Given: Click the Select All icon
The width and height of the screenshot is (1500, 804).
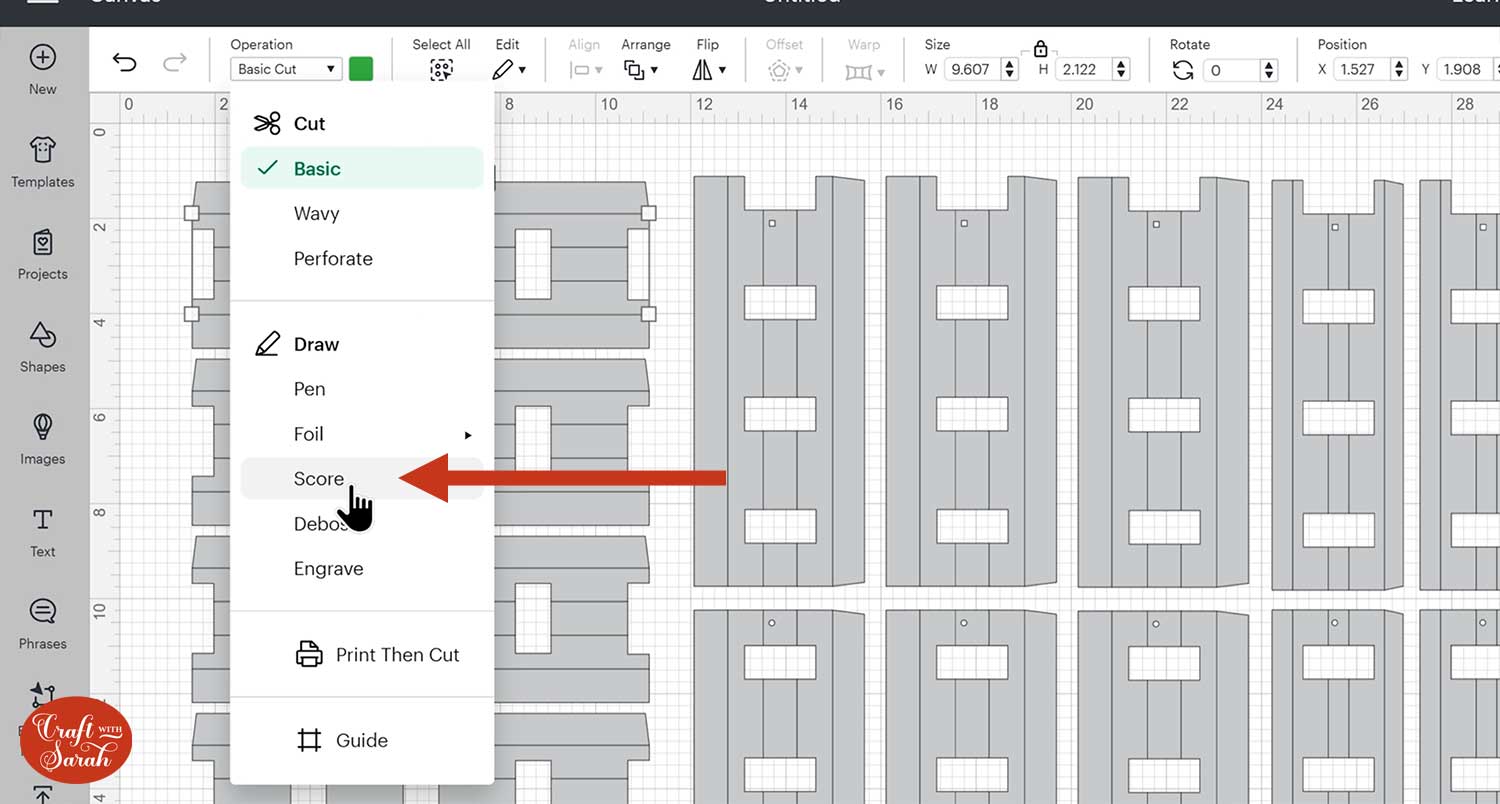Looking at the screenshot, I should 441,69.
